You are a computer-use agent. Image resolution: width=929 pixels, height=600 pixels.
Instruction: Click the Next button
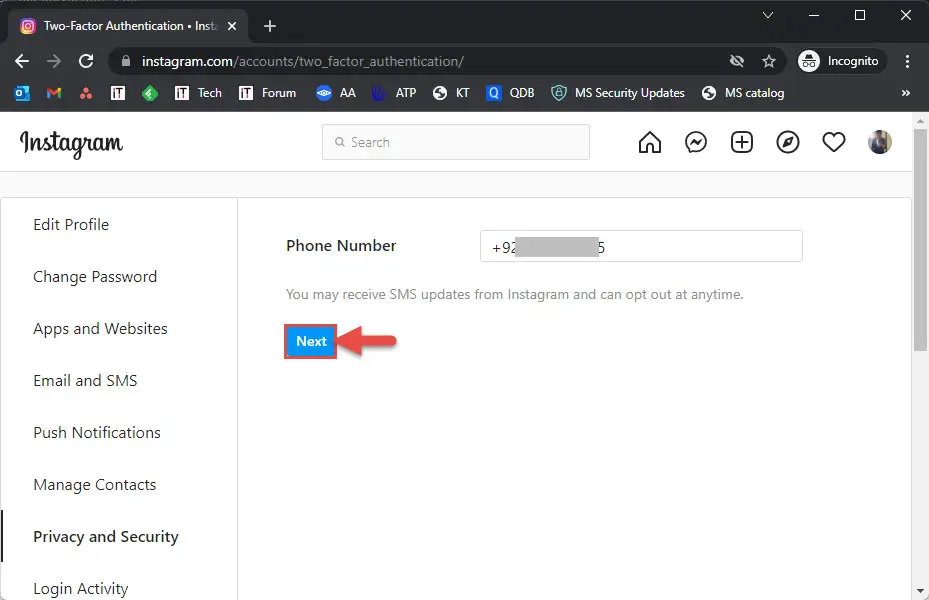tap(310, 341)
